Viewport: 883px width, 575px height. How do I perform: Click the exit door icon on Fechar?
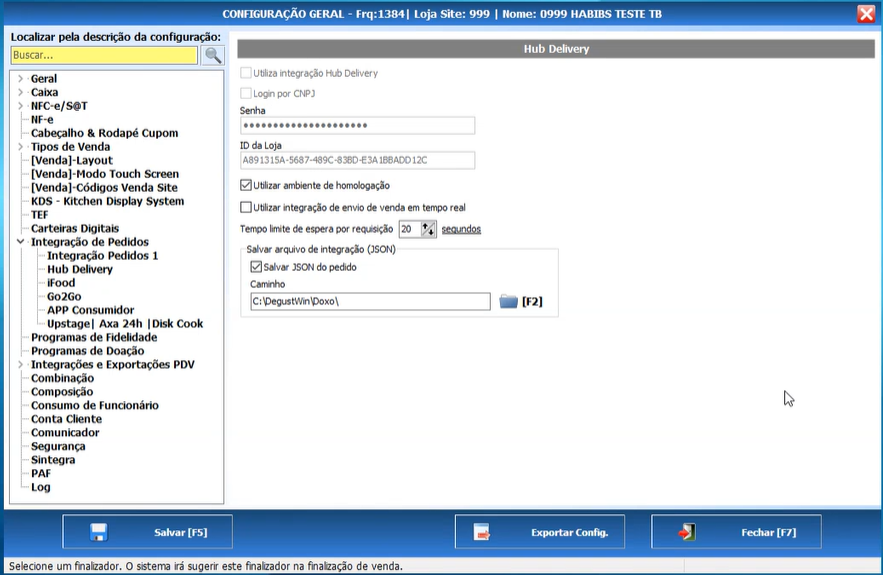687,532
